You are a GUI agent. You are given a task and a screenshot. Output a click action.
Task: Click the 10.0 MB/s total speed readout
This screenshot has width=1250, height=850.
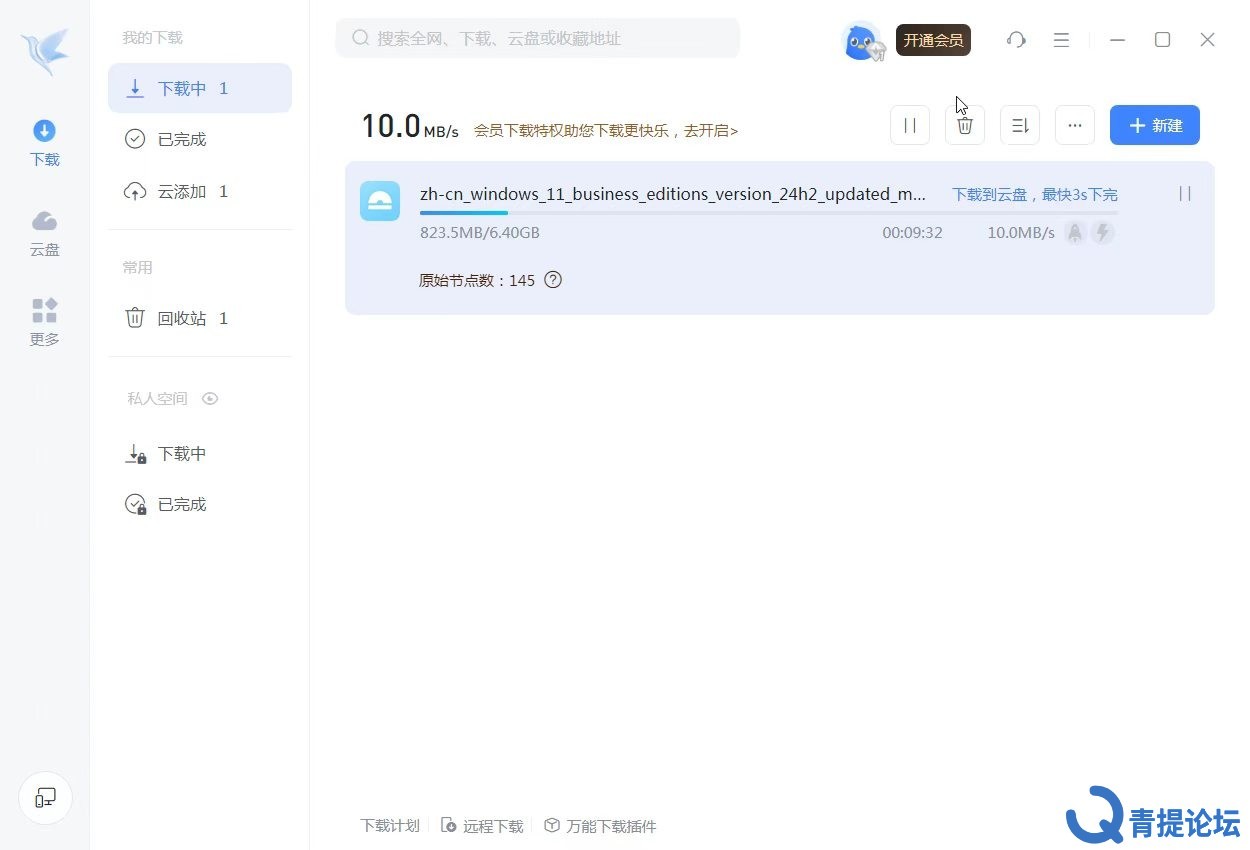(x=410, y=126)
